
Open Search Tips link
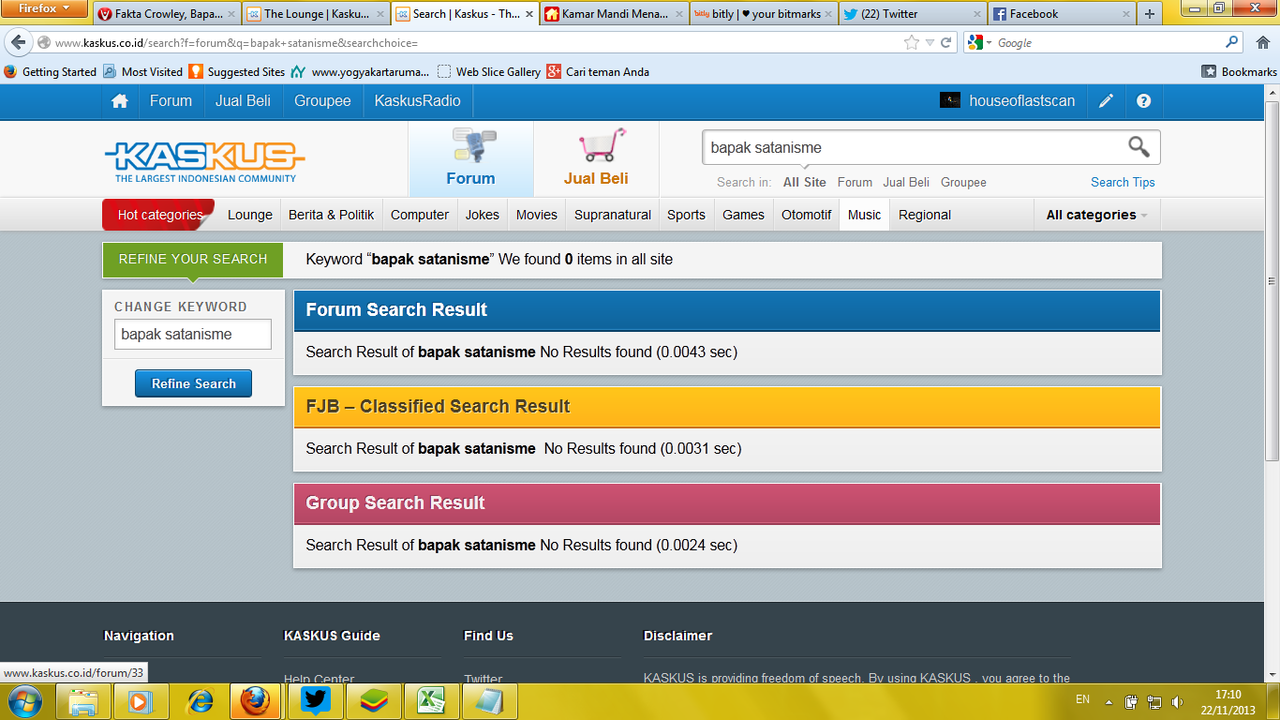(x=1123, y=182)
